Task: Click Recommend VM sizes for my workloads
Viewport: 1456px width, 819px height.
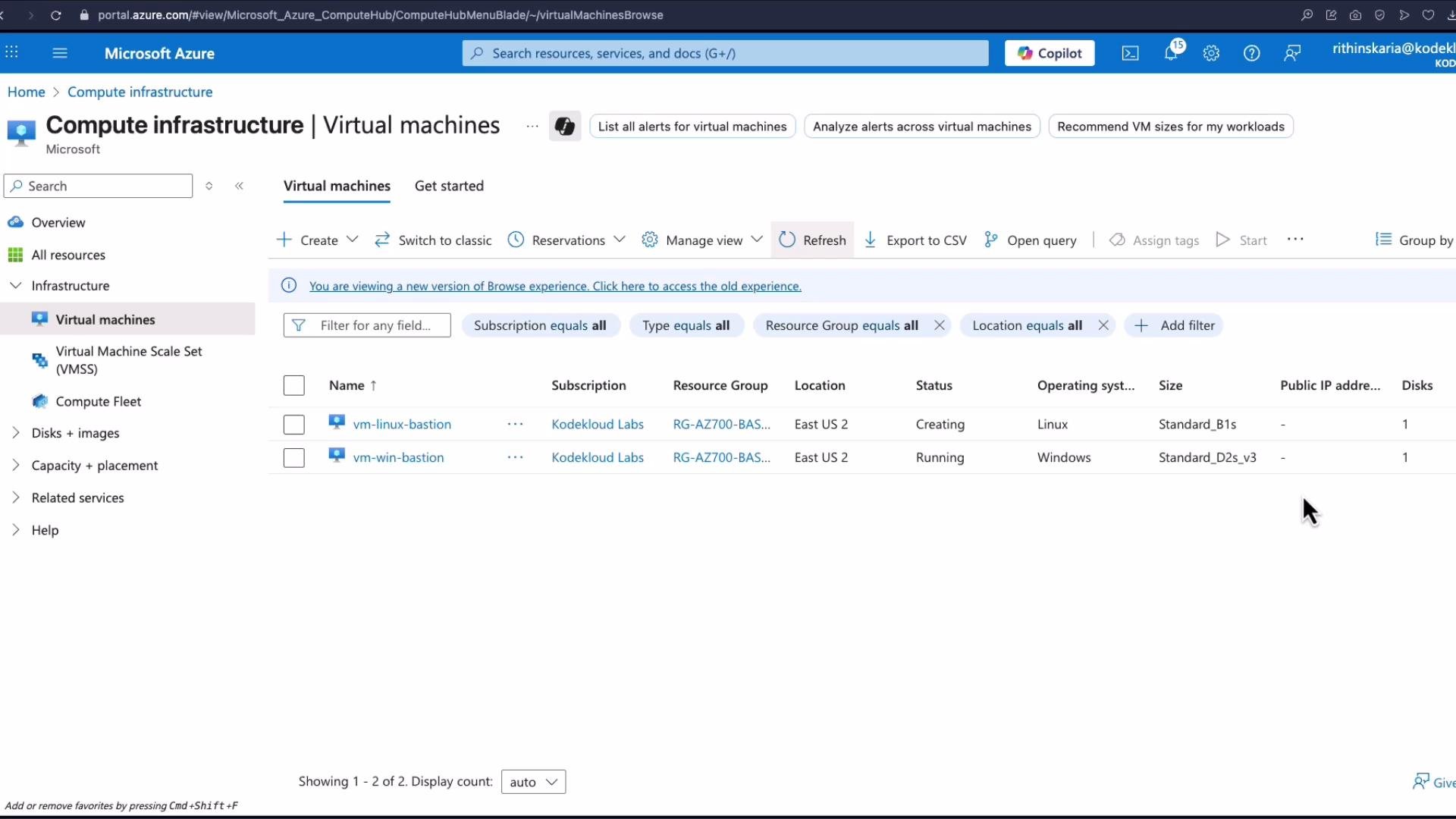Action: [1171, 127]
